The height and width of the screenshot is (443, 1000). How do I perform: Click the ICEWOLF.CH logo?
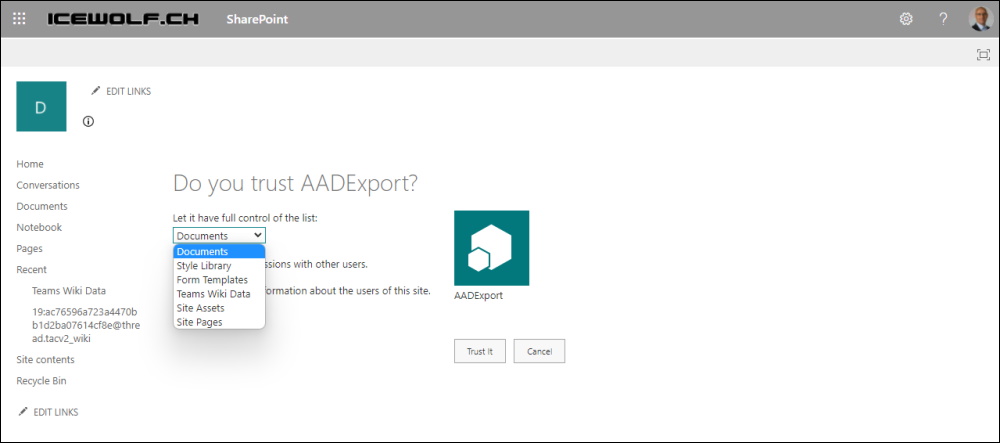click(123, 19)
